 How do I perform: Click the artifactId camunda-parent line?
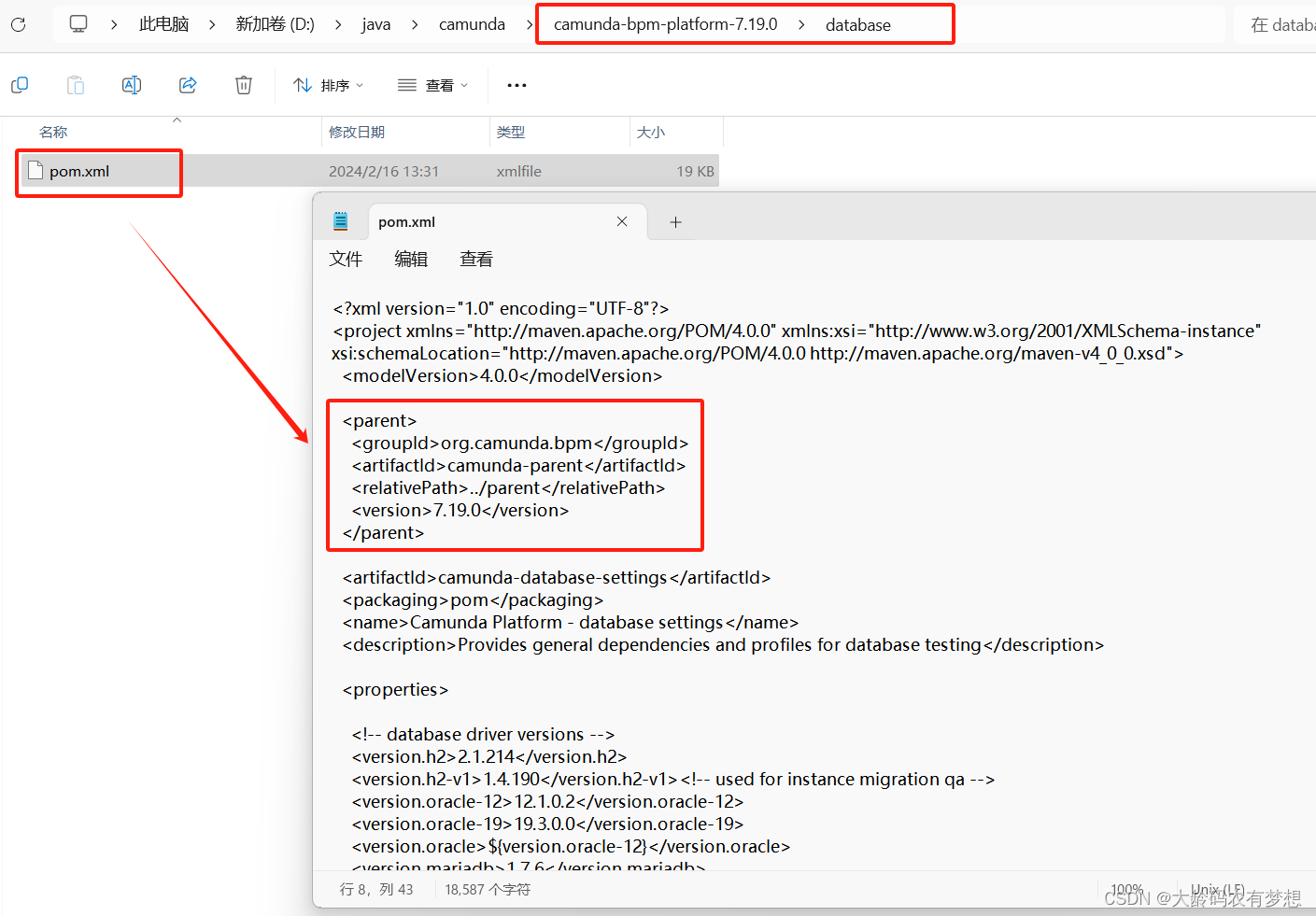point(518,465)
